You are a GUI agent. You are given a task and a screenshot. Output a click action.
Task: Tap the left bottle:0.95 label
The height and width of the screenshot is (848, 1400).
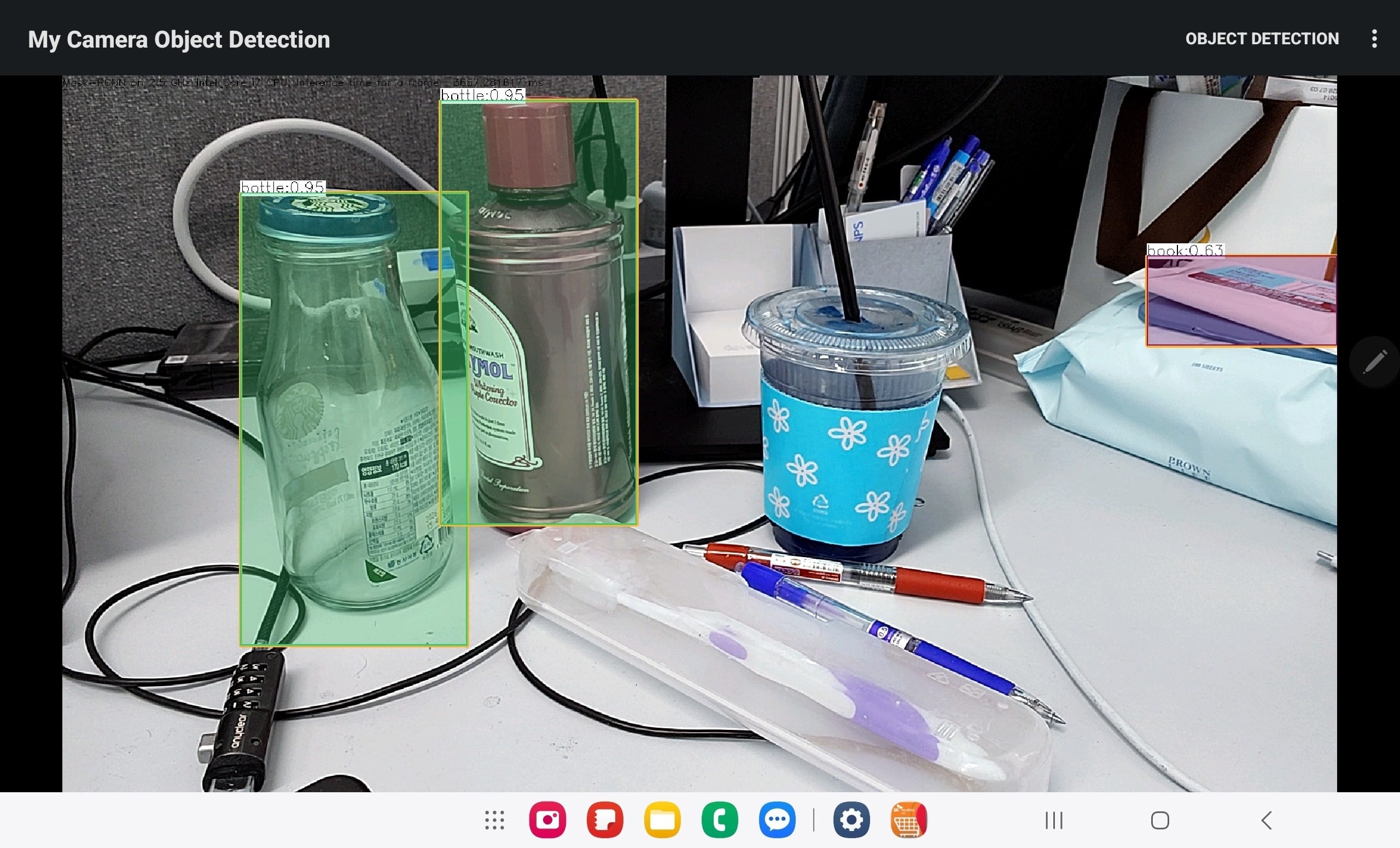coord(282,187)
